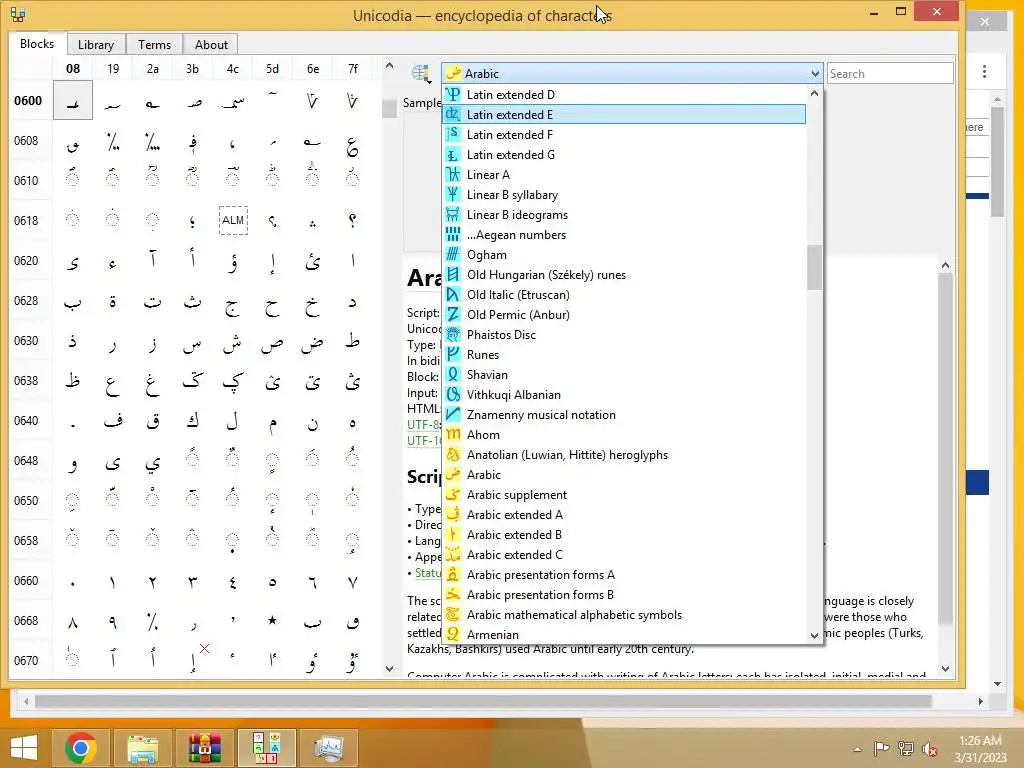Image resolution: width=1024 pixels, height=768 pixels.
Task: Click the Shavian block icon
Action: pos(453,375)
